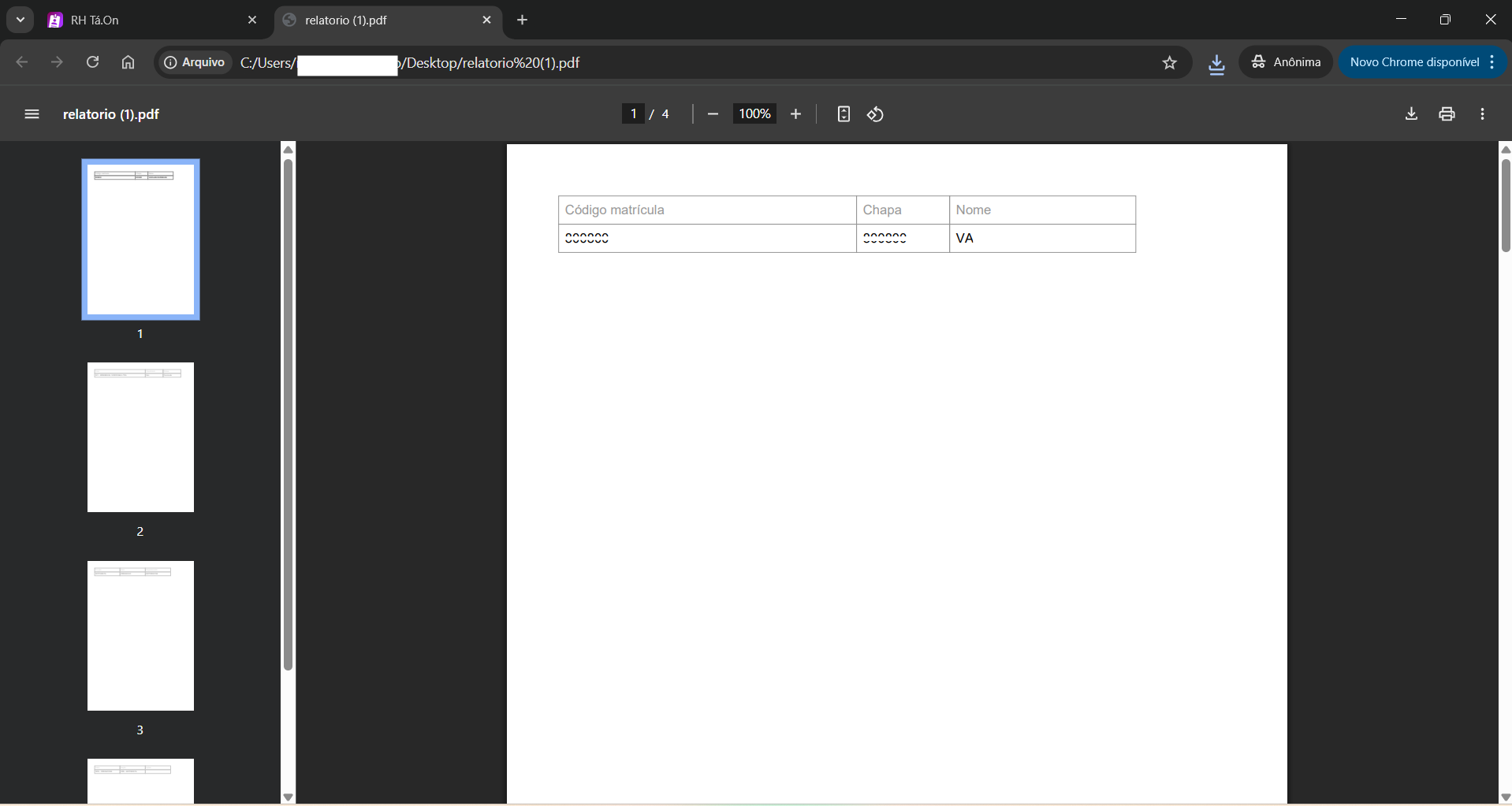The width and height of the screenshot is (1512, 806).
Task: Click the Anônima incognito button
Action: pyautogui.click(x=1286, y=62)
